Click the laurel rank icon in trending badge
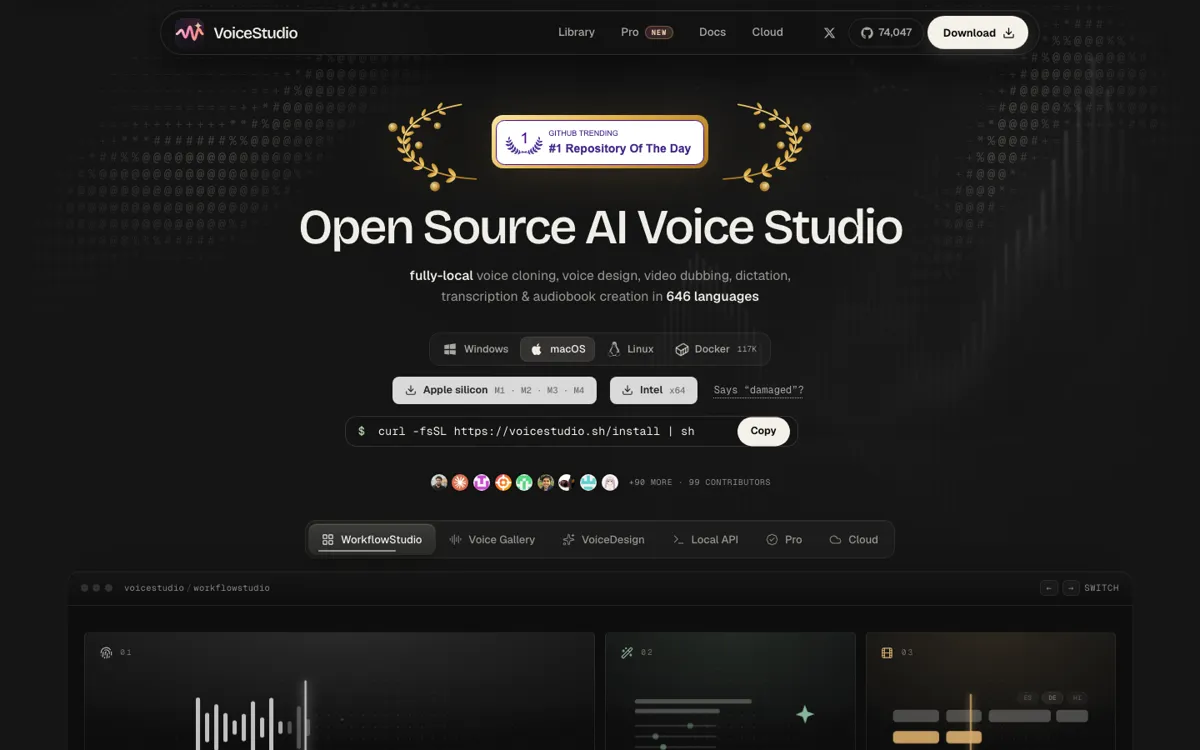Image resolution: width=1200 pixels, height=750 pixels. [x=524, y=142]
